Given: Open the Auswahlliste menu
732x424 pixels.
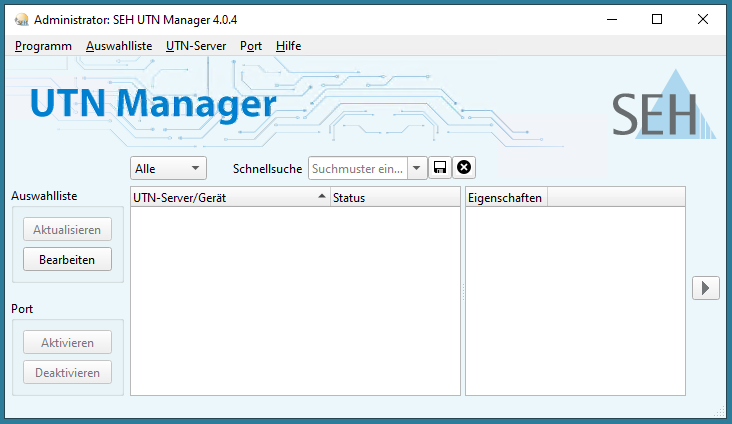Looking at the screenshot, I should point(119,46).
